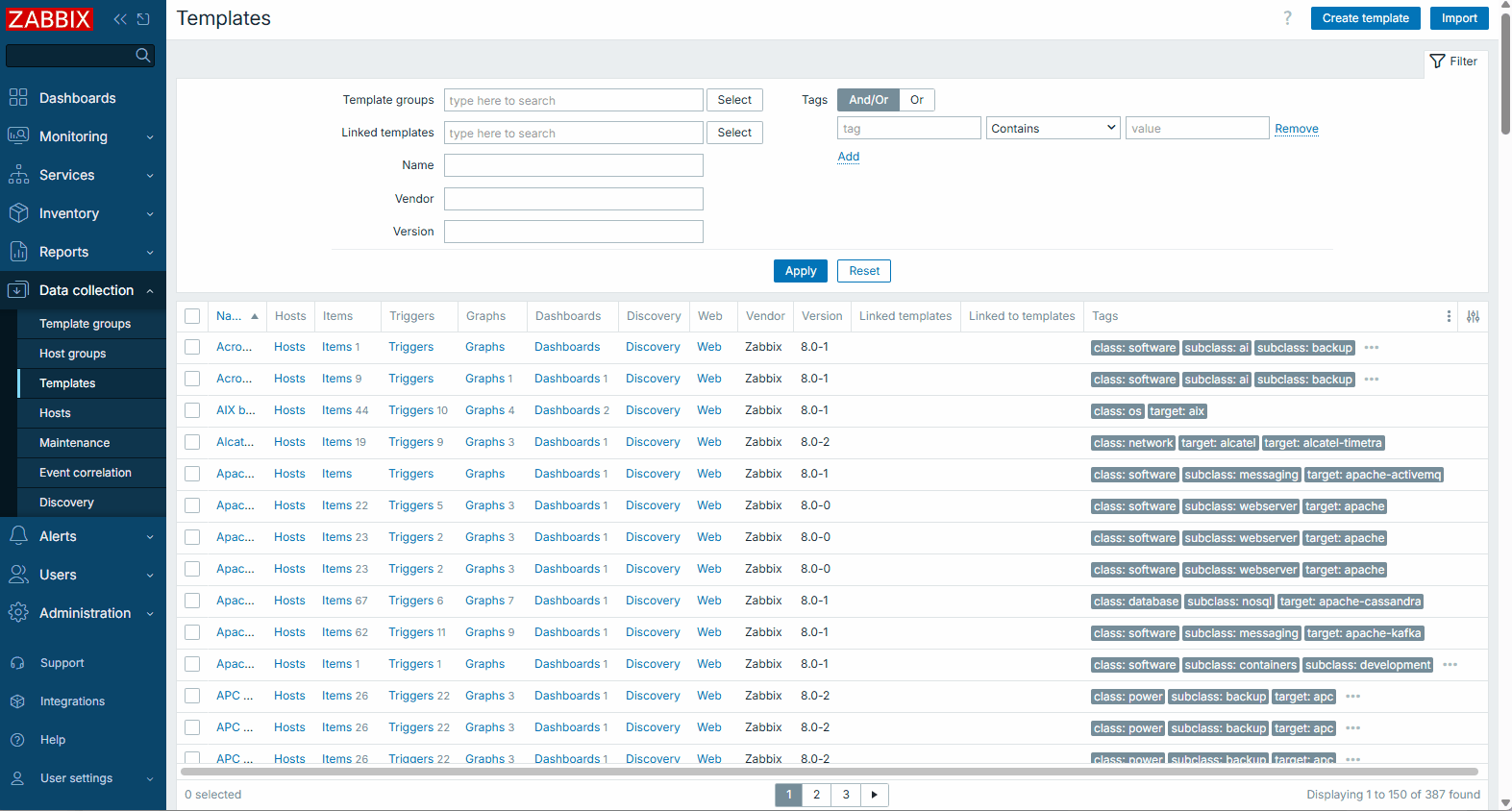Click the sidebar search magnifier icon
Image resolution: width=1512 pixels, height=811 pixels.
coord(143,56)
